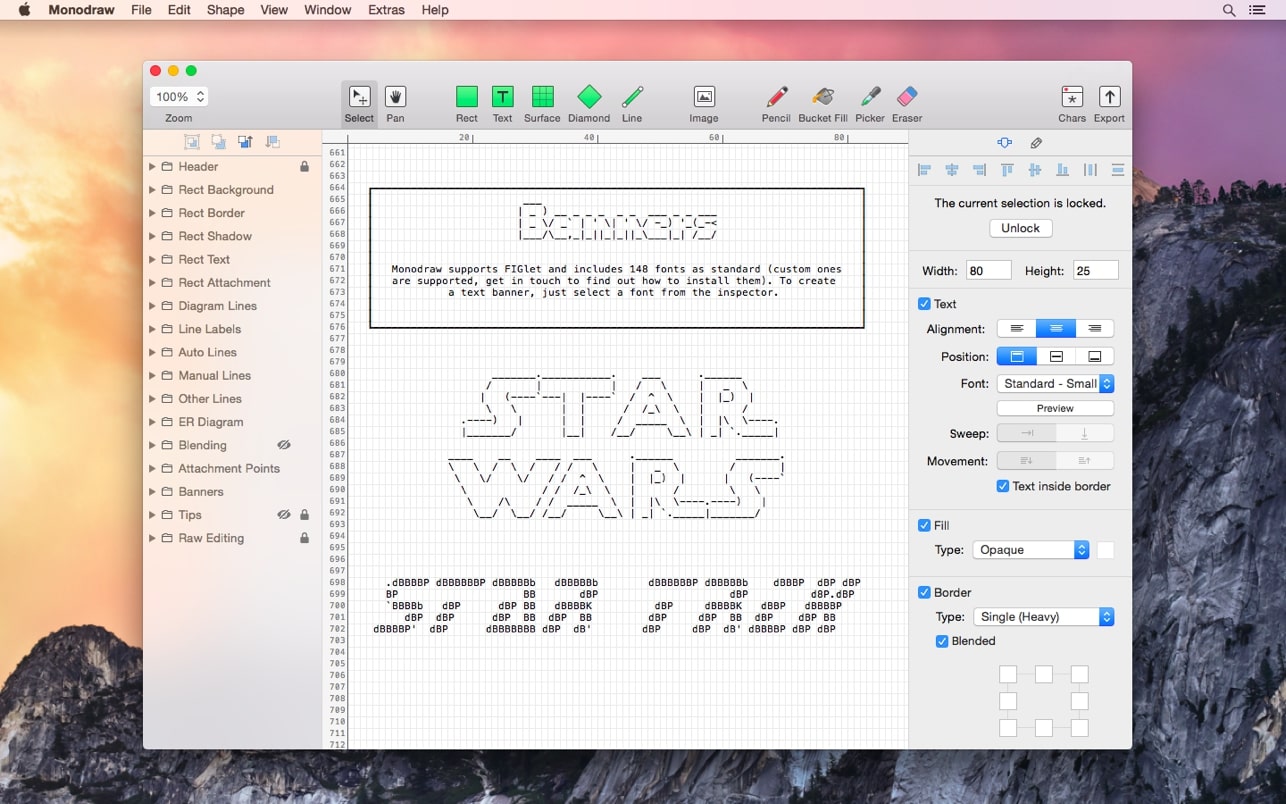Uncheck the Text inside border option

[x=1002, y=486]
